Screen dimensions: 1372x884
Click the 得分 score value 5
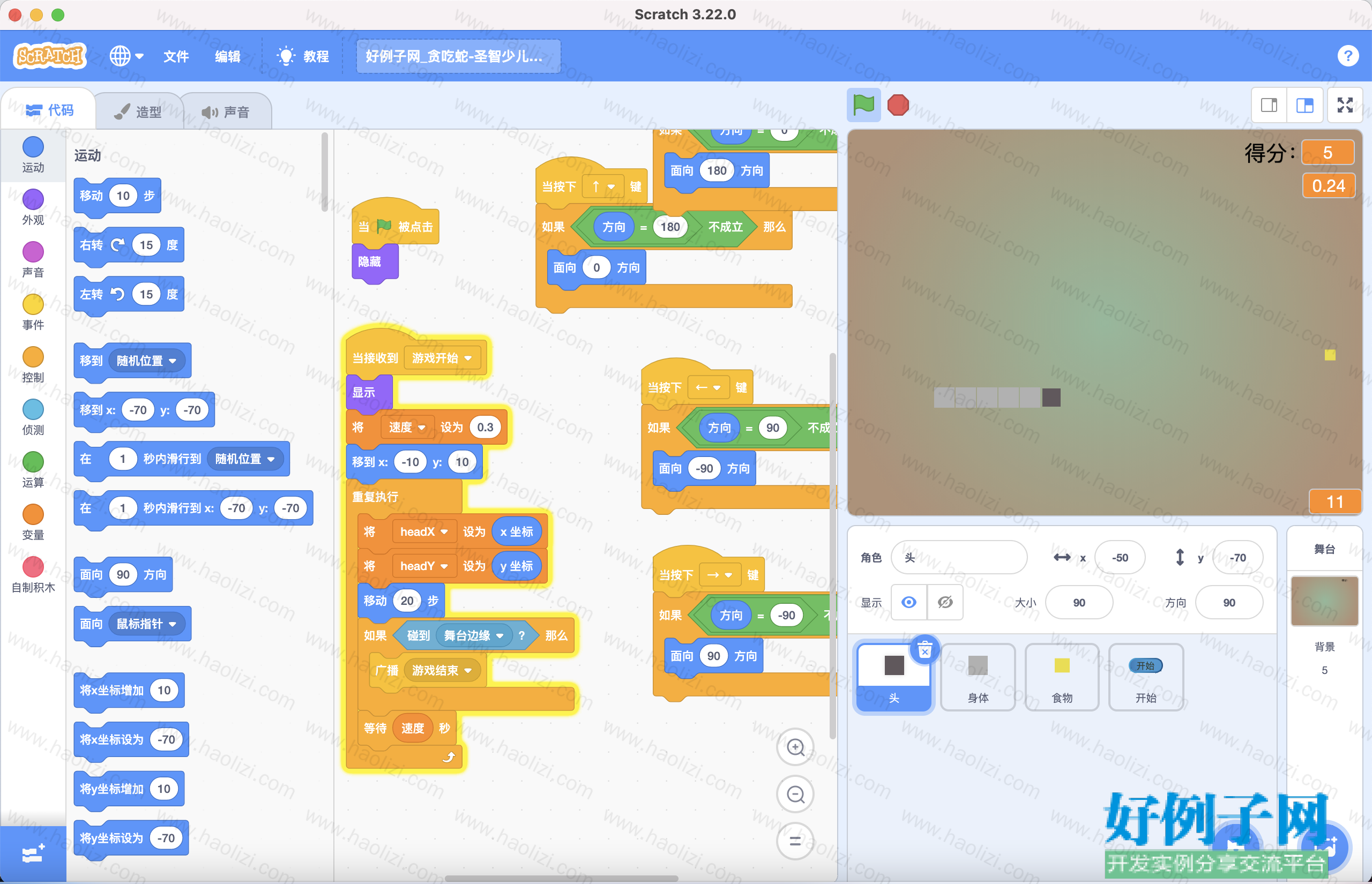click(x=1328, y=153)
